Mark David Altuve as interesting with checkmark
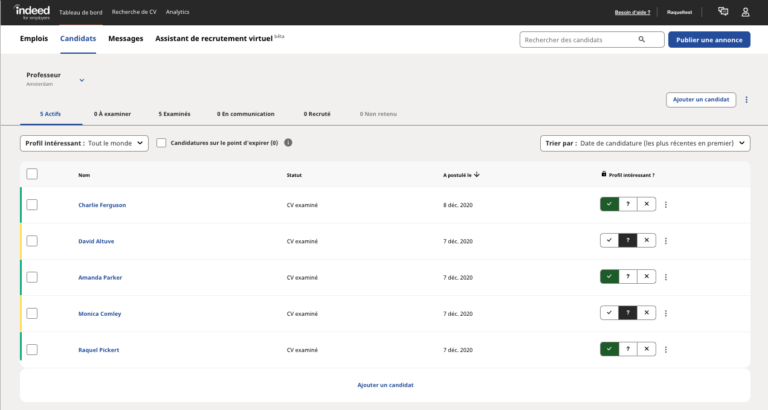The image size is (768, 410). tap(609, 241)
